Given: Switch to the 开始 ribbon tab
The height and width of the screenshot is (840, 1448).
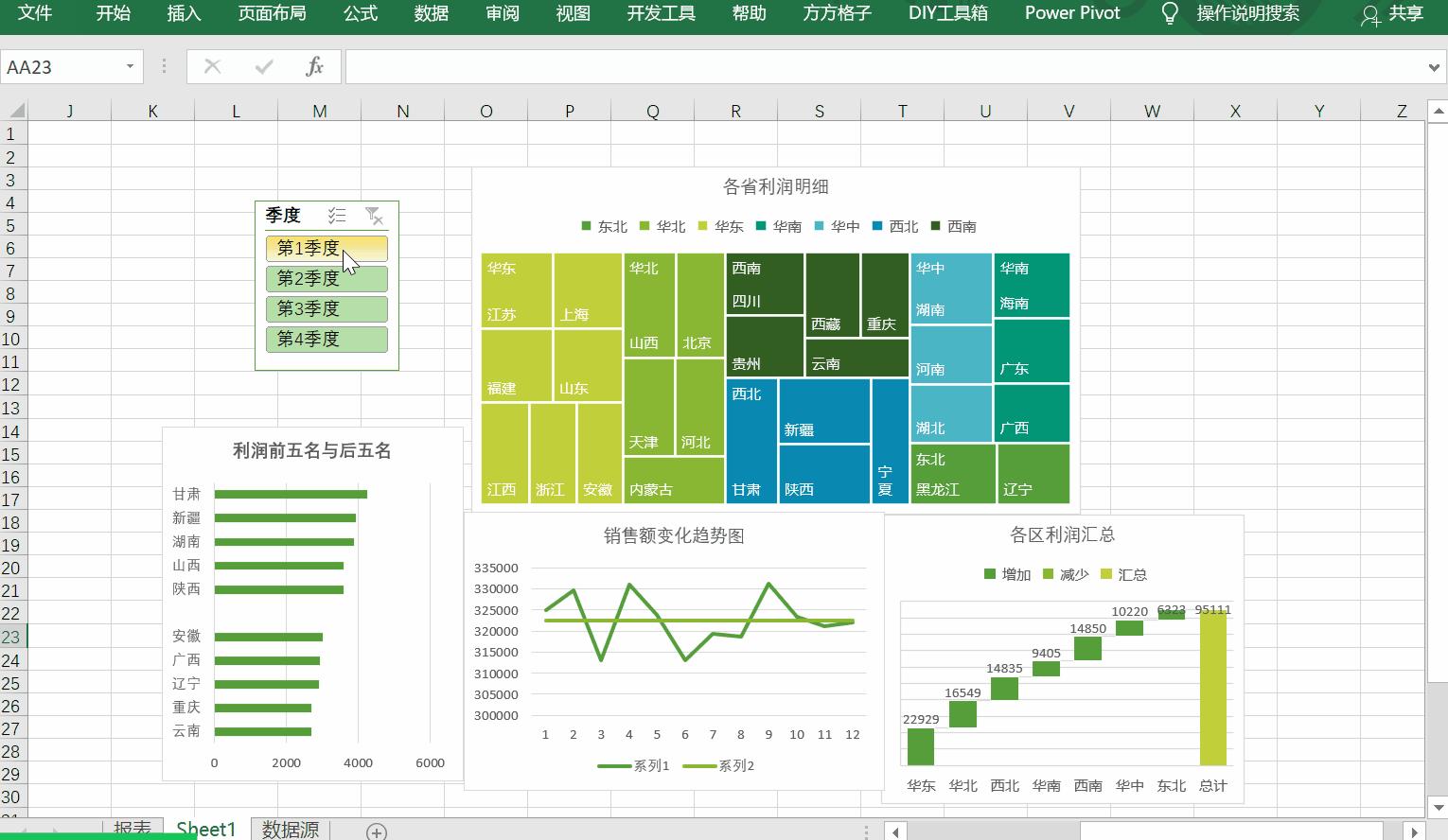Looking at the screenshot, I should click(114, 13).
